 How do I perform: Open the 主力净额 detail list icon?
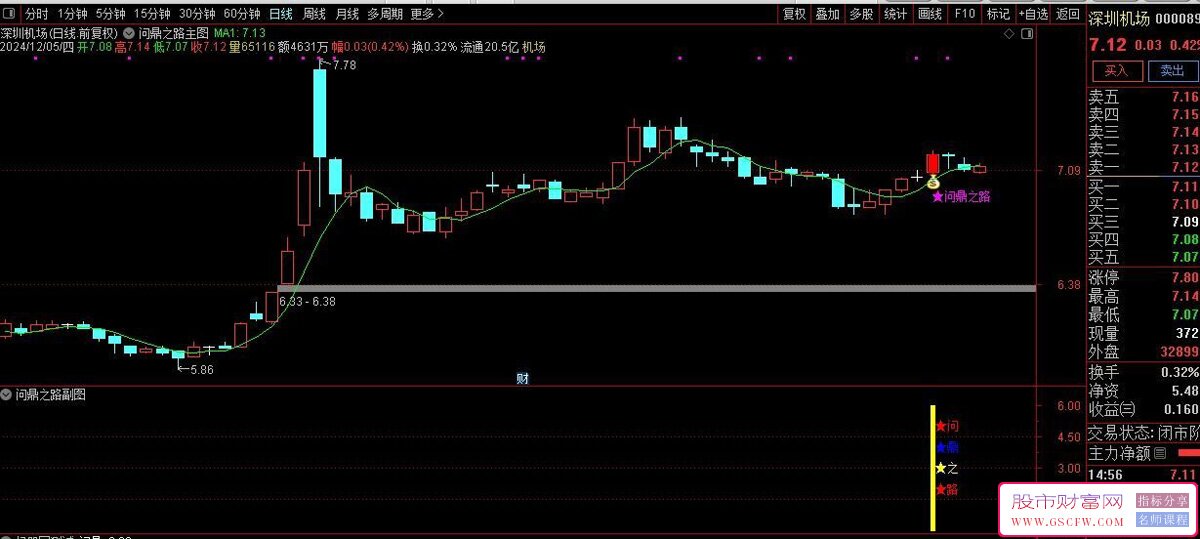coord(1160,453)
